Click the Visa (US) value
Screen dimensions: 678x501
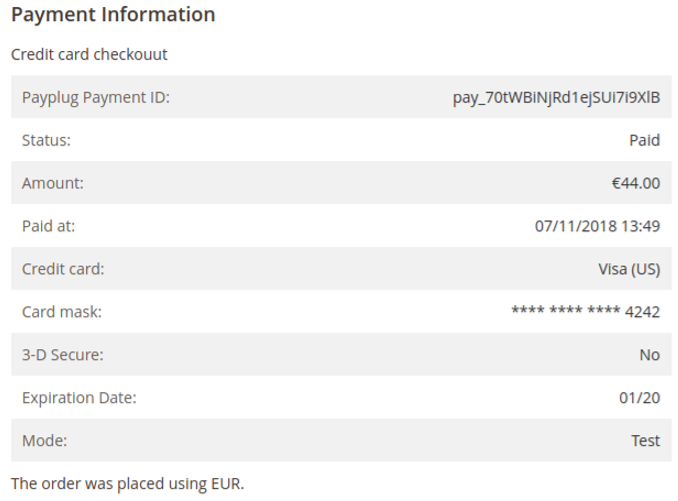click(629, 269)
